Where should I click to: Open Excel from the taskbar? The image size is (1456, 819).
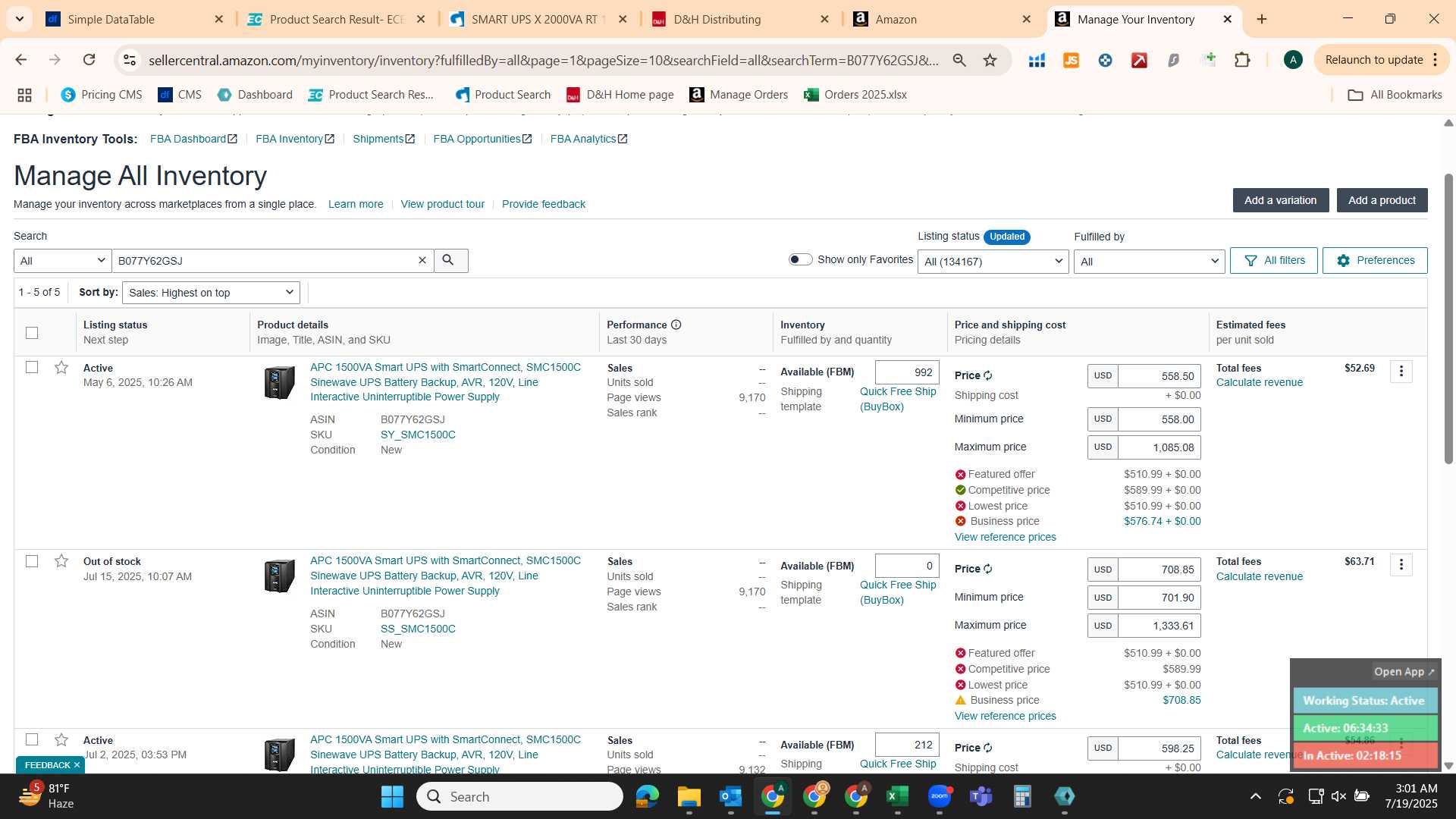[x=897, y=796]
